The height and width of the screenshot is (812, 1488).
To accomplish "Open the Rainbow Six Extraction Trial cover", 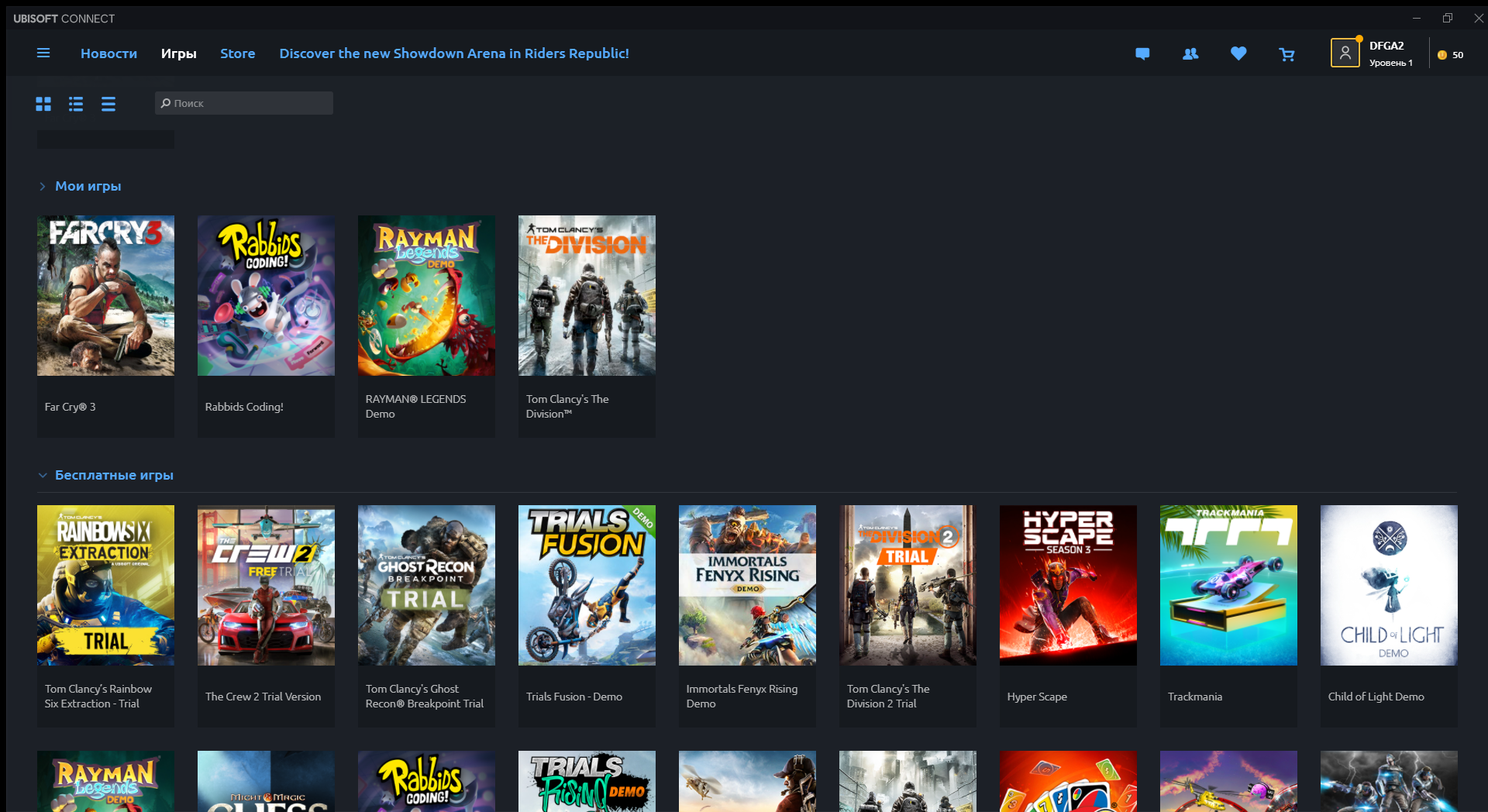I will tap(105, 585).
